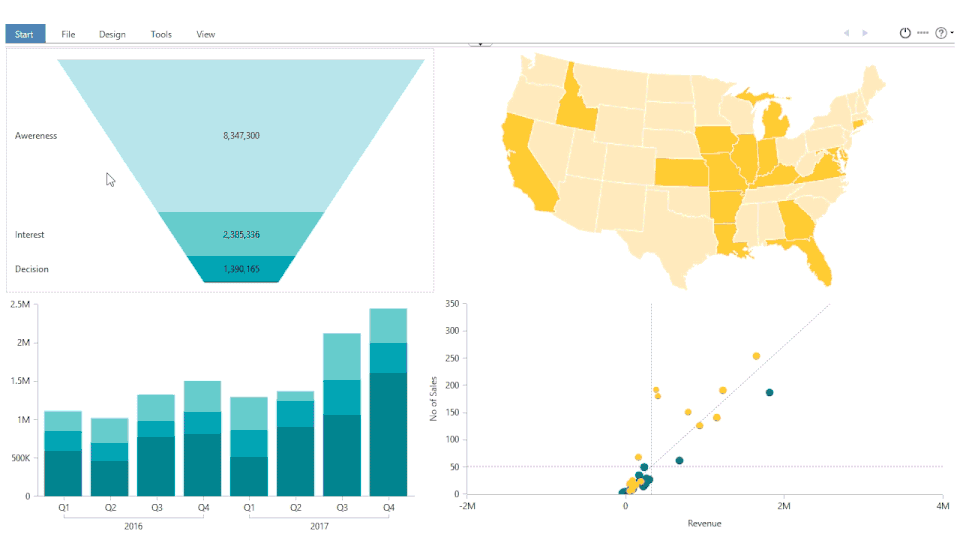Open the Design menu
This screenshot has width=960, height=540.
point(112,34)
